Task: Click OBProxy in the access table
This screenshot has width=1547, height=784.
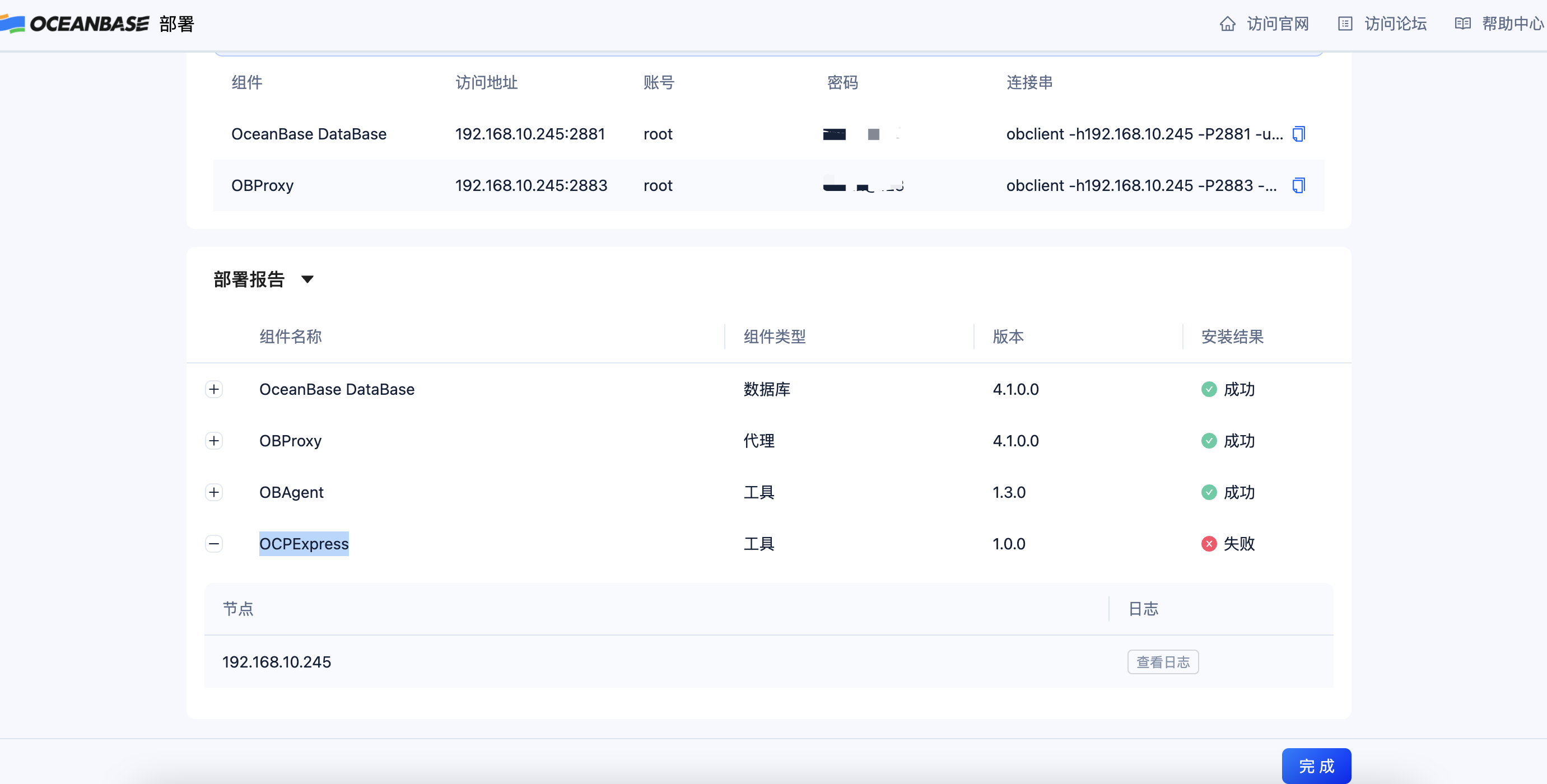Action: [263, 185]
